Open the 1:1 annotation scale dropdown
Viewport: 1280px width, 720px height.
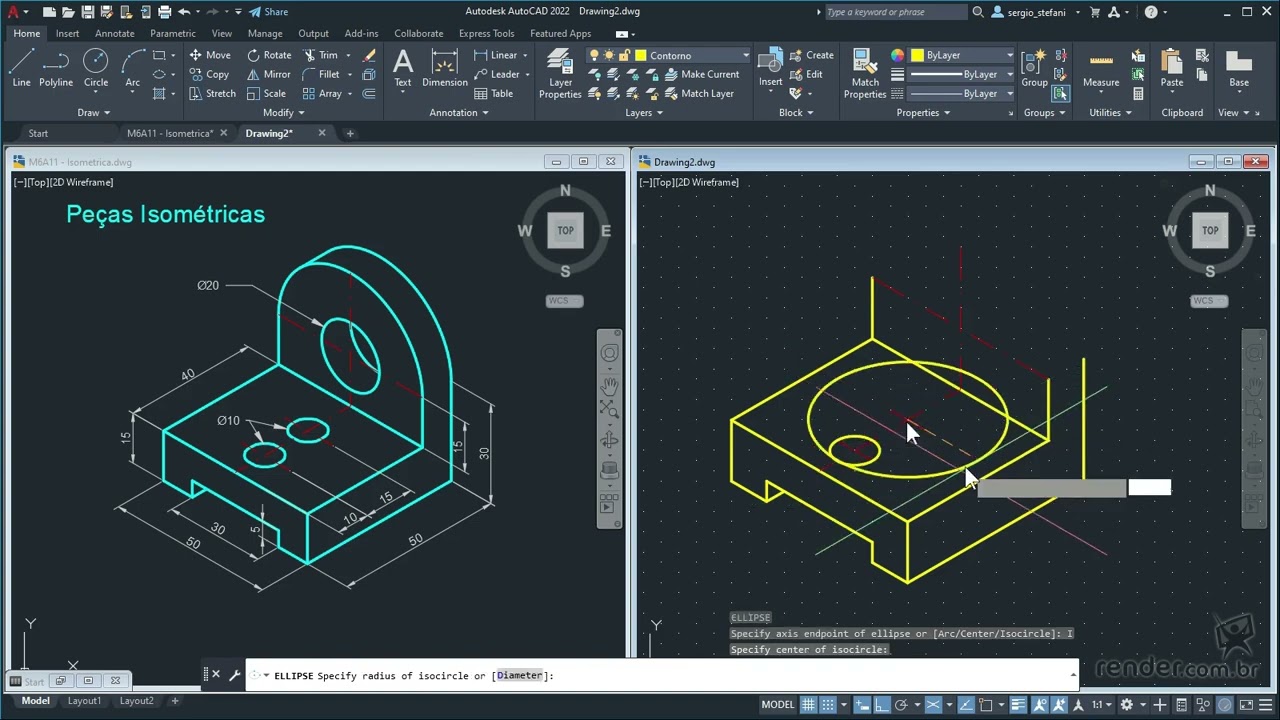tap(1103, 704)
